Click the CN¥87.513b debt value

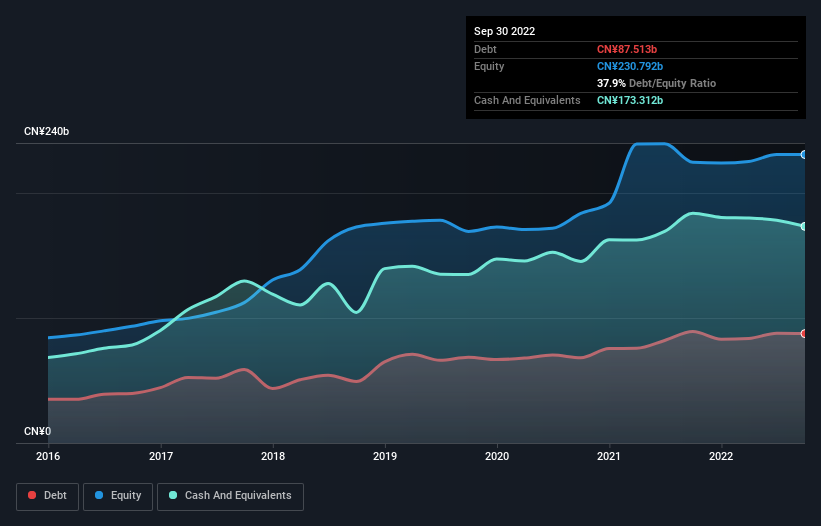point(627,49)
